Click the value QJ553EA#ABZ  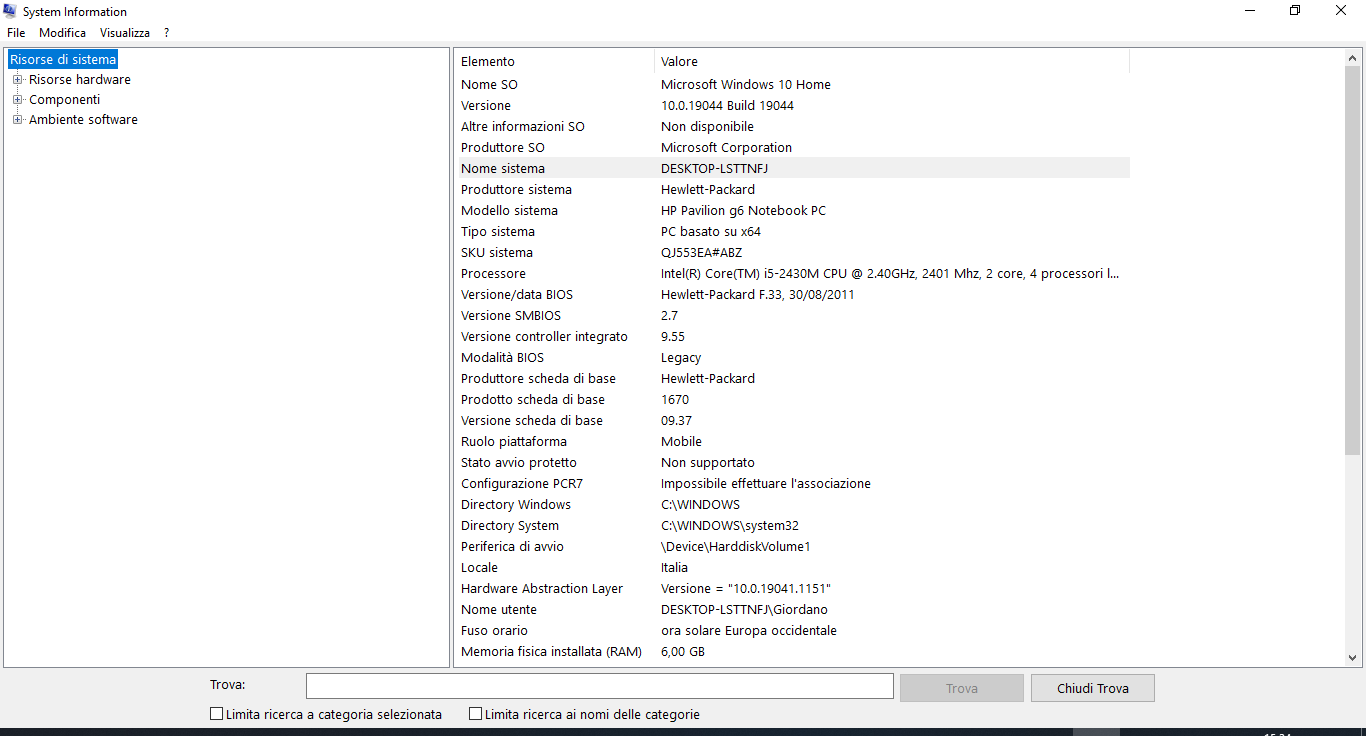coord(702,253)
